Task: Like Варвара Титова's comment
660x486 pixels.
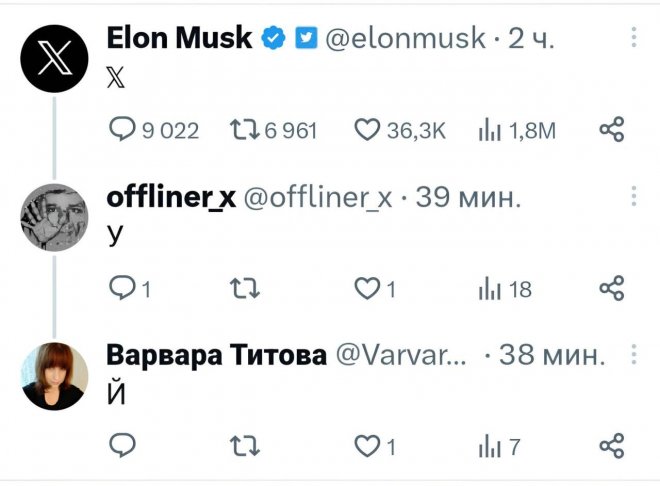Action: click(368, 444)
